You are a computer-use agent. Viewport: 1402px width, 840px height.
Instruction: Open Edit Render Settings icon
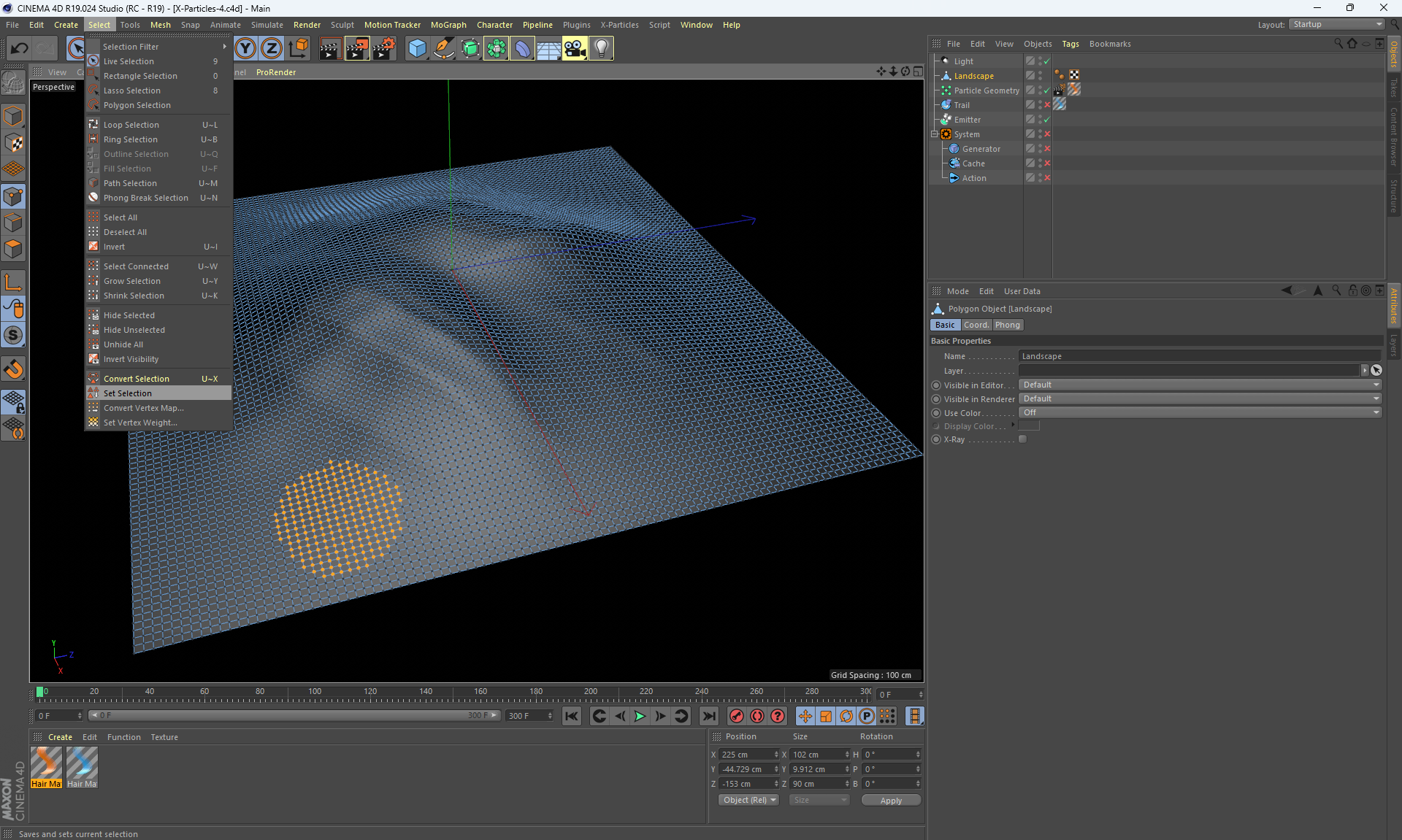383,49
